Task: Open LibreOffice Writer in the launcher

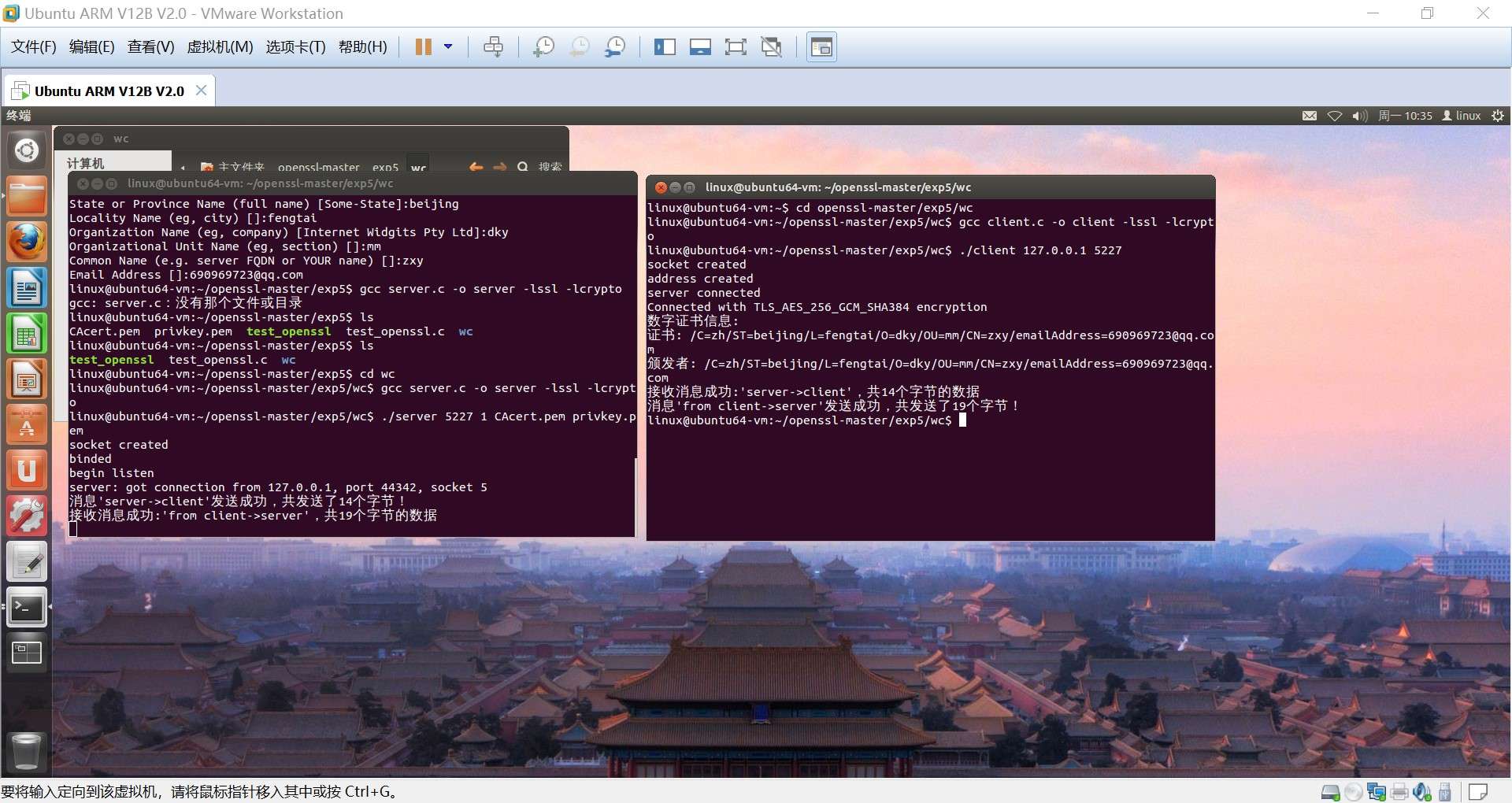Action: point(27,287)
